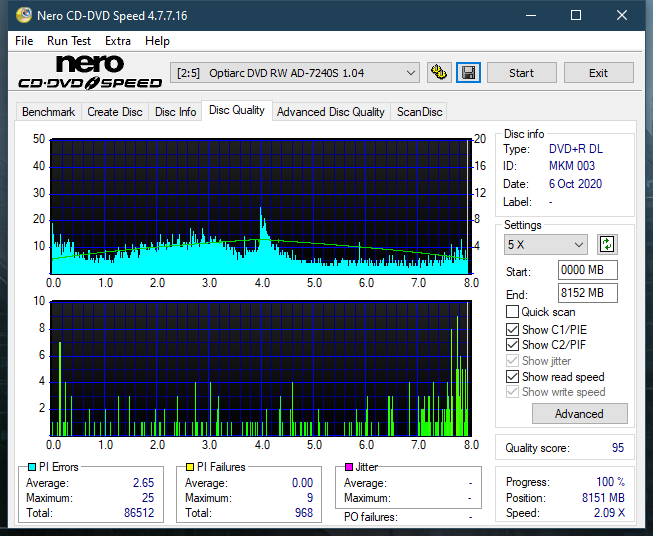Uncheck Show C2/PIF
The height and width of the screenshot is (536, 653).
click(512, 344)
